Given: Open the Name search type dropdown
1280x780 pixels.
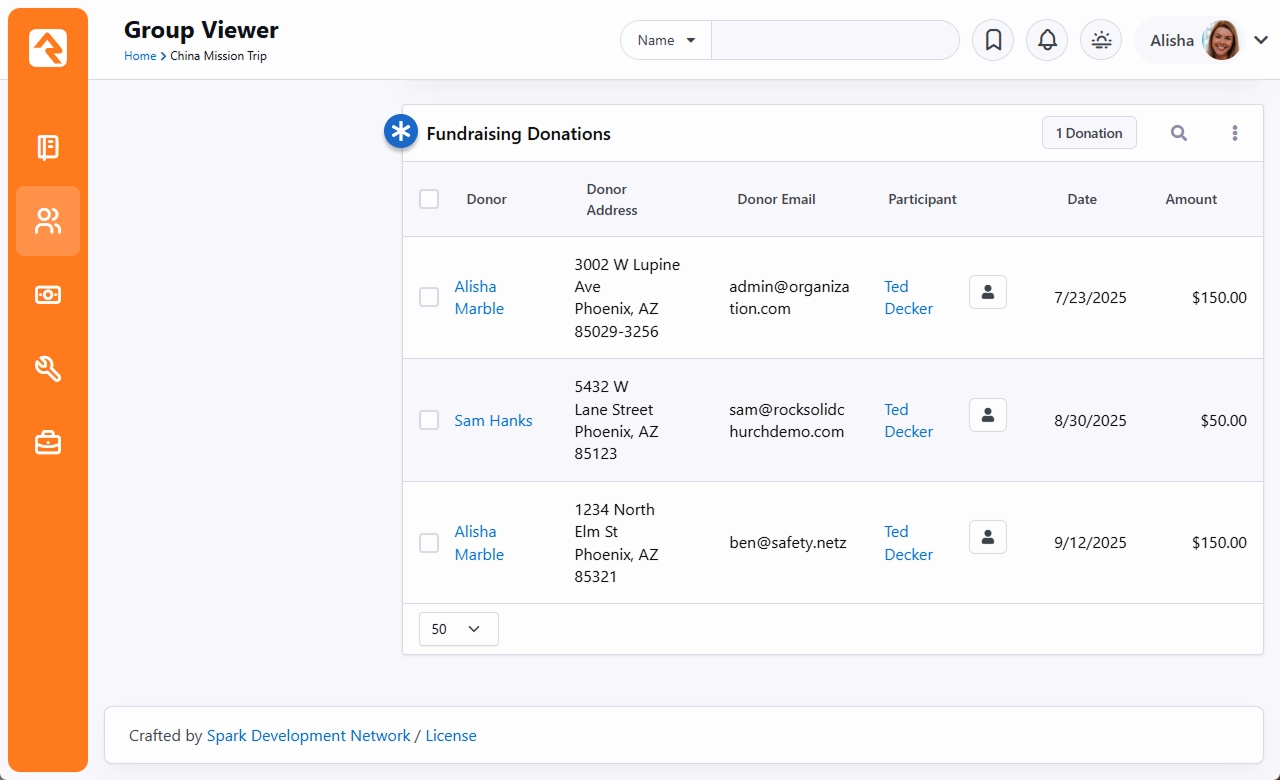Looking at the screenshot, I should pos(666,41).
